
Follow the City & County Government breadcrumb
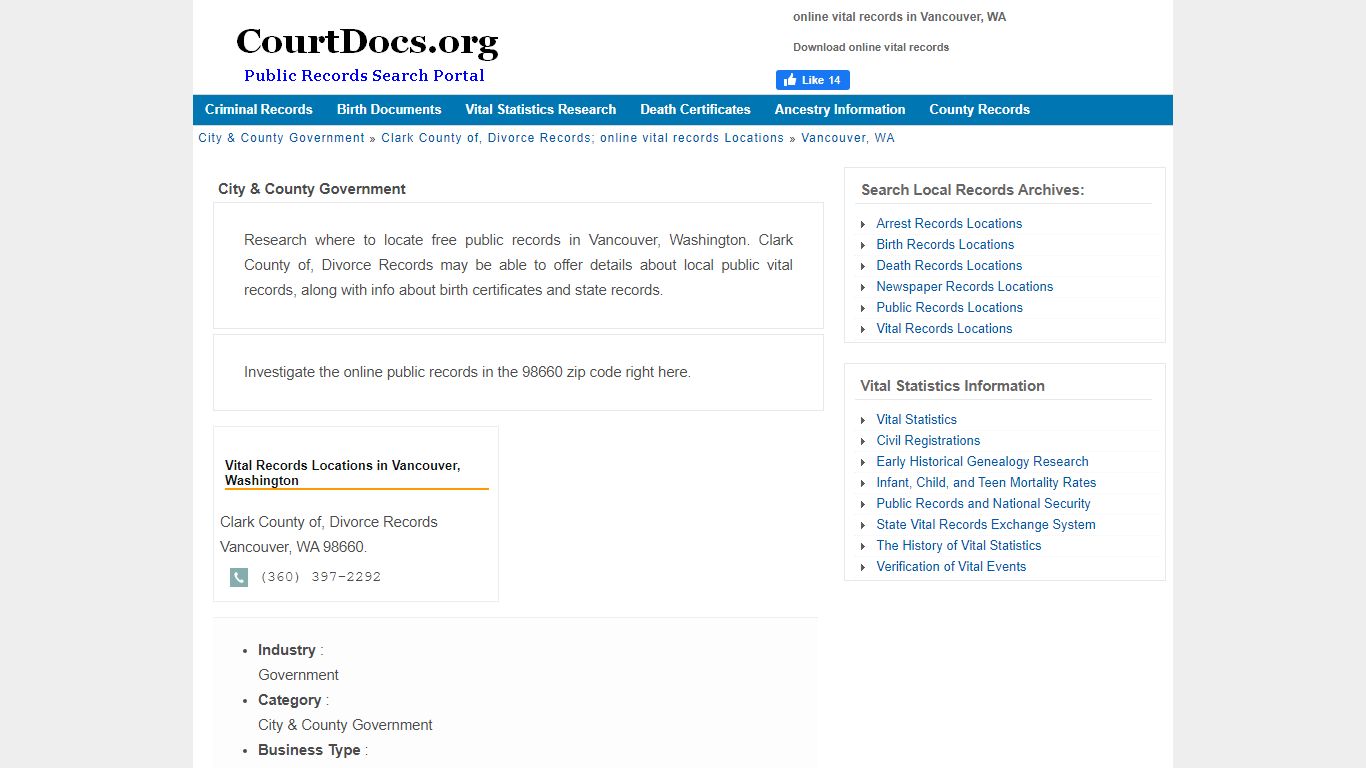pos(282,138)
